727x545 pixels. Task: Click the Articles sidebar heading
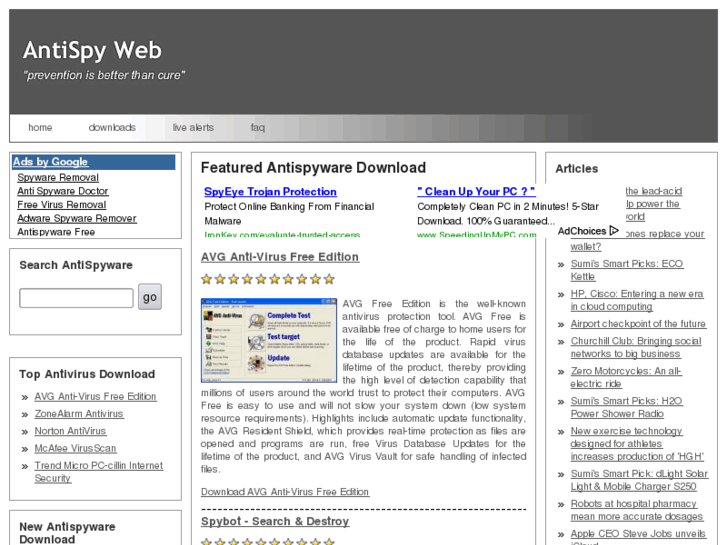576,169
